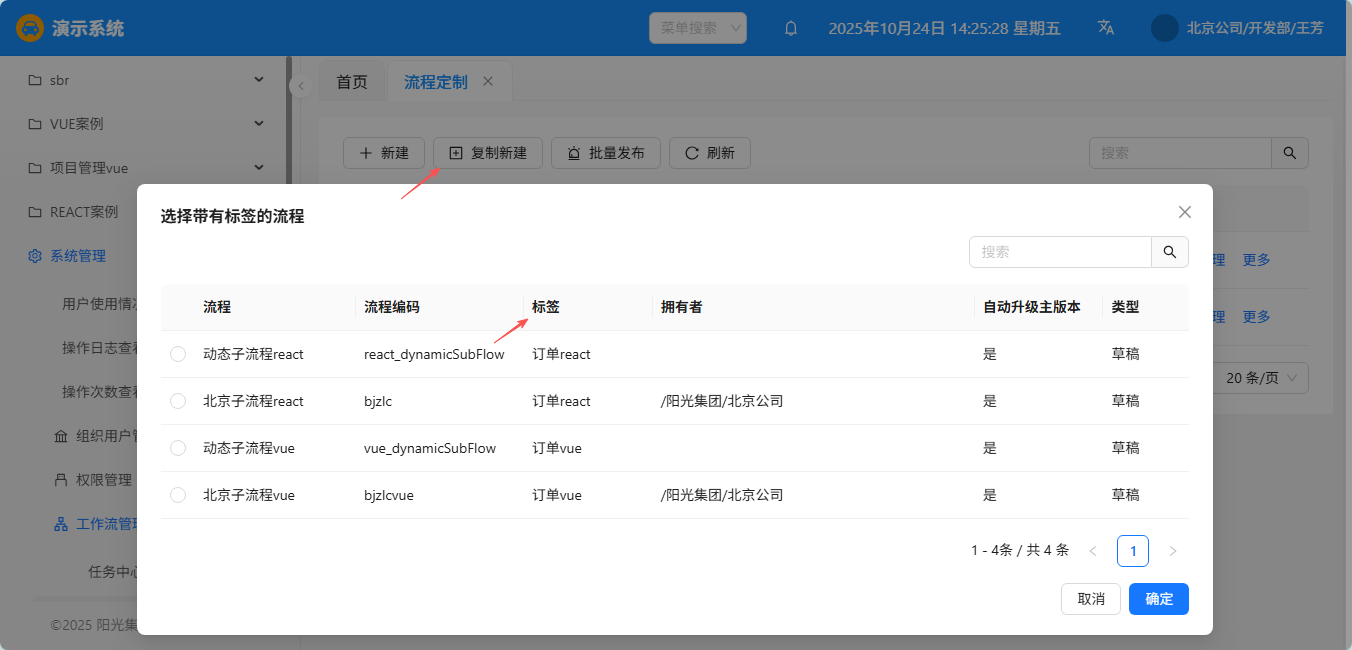
Task: Open the 菜单搜索 dropdown
Action: 698,28
